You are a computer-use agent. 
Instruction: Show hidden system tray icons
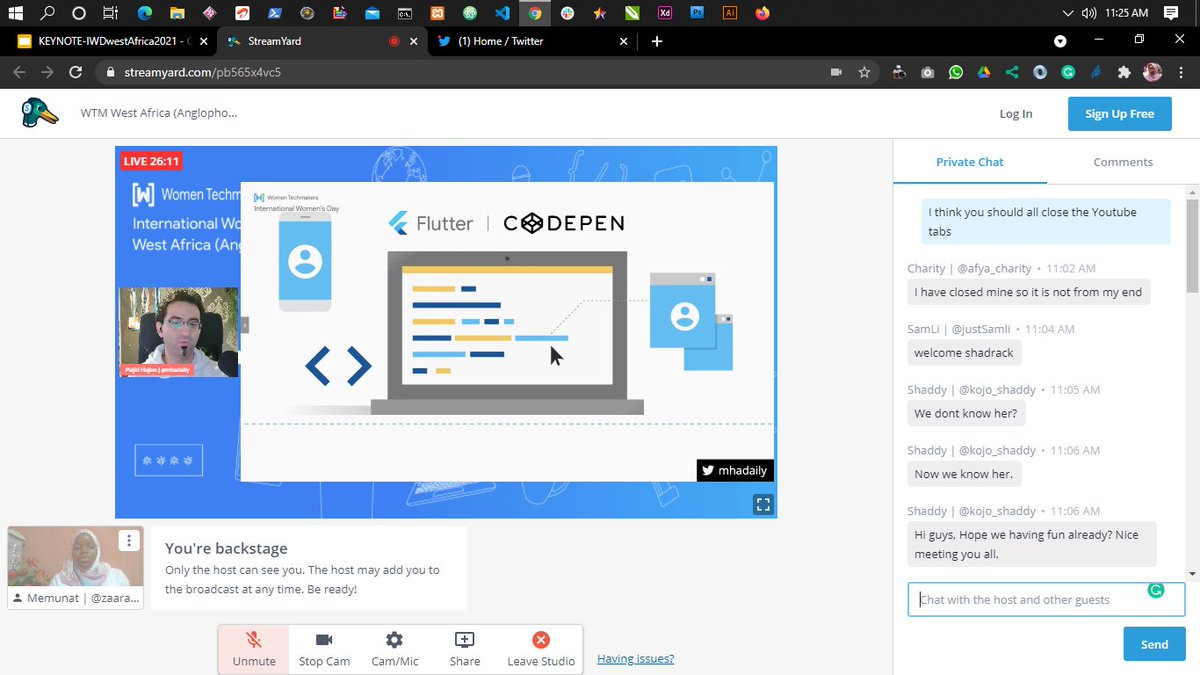pos(1069,13)
